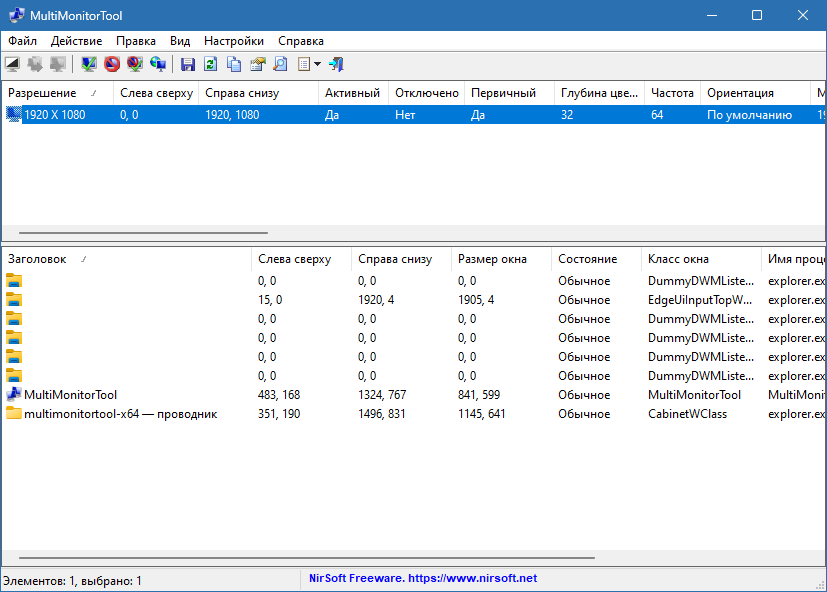Click the 1496, 831 bottom-right cell
Screen dimensions: 827x592
coord(381,414)
